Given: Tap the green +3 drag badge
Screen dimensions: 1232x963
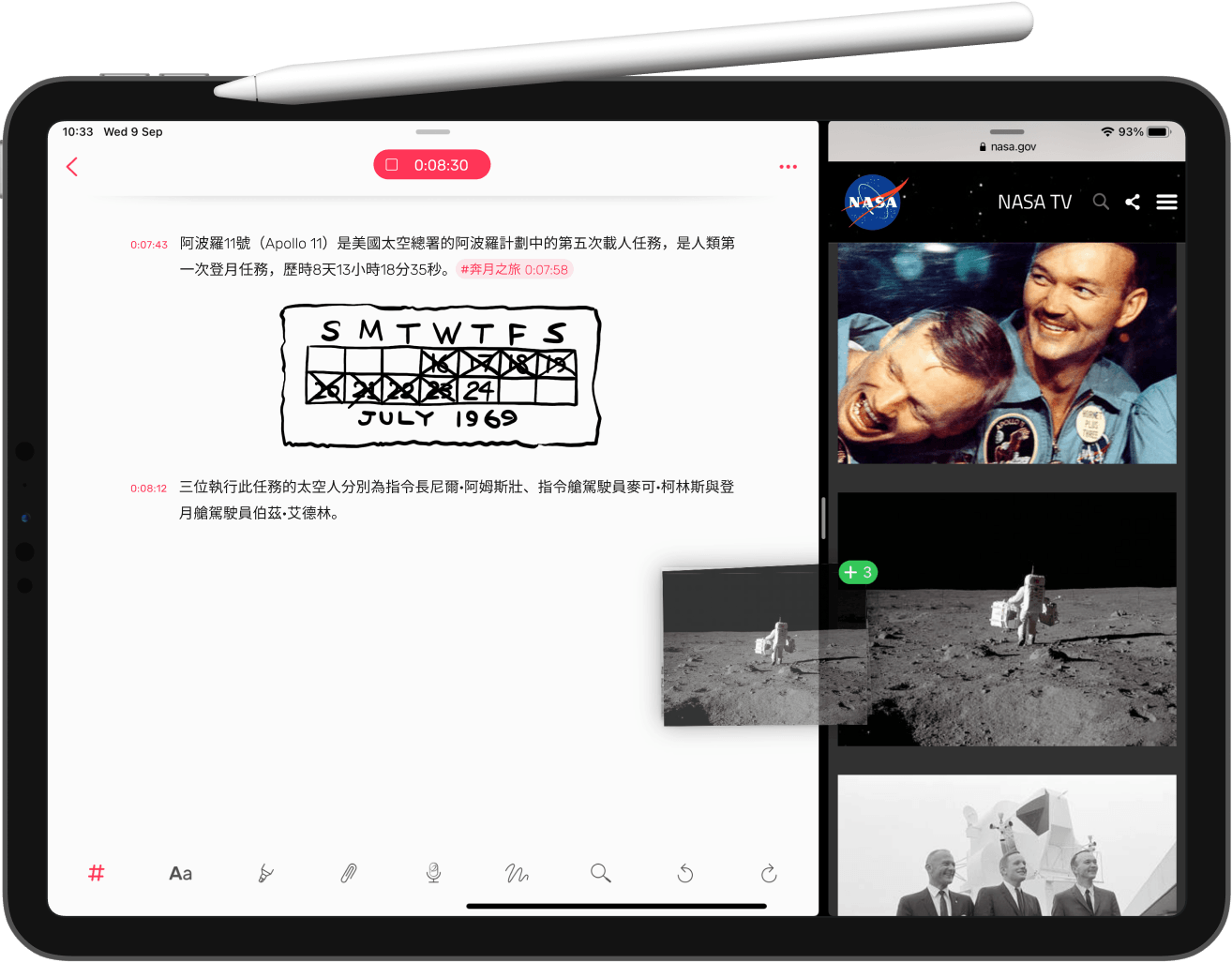Looking at the screenshot, I should (x=858, y=572).
